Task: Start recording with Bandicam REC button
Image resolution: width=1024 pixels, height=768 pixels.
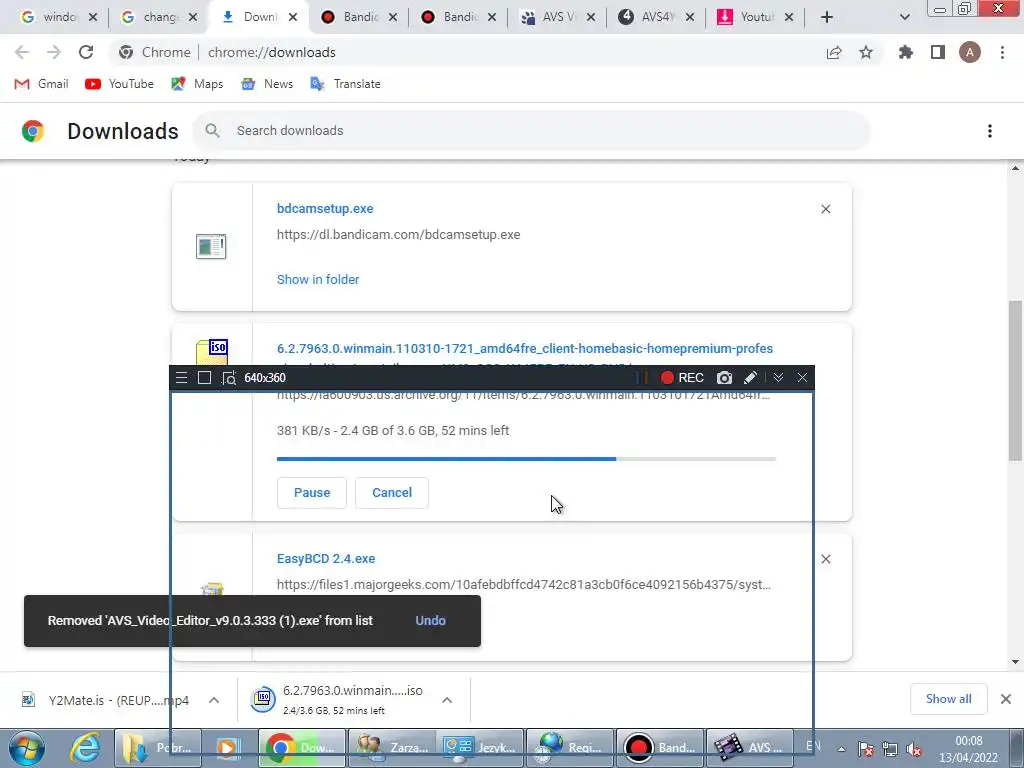Action: coord(682,377)
